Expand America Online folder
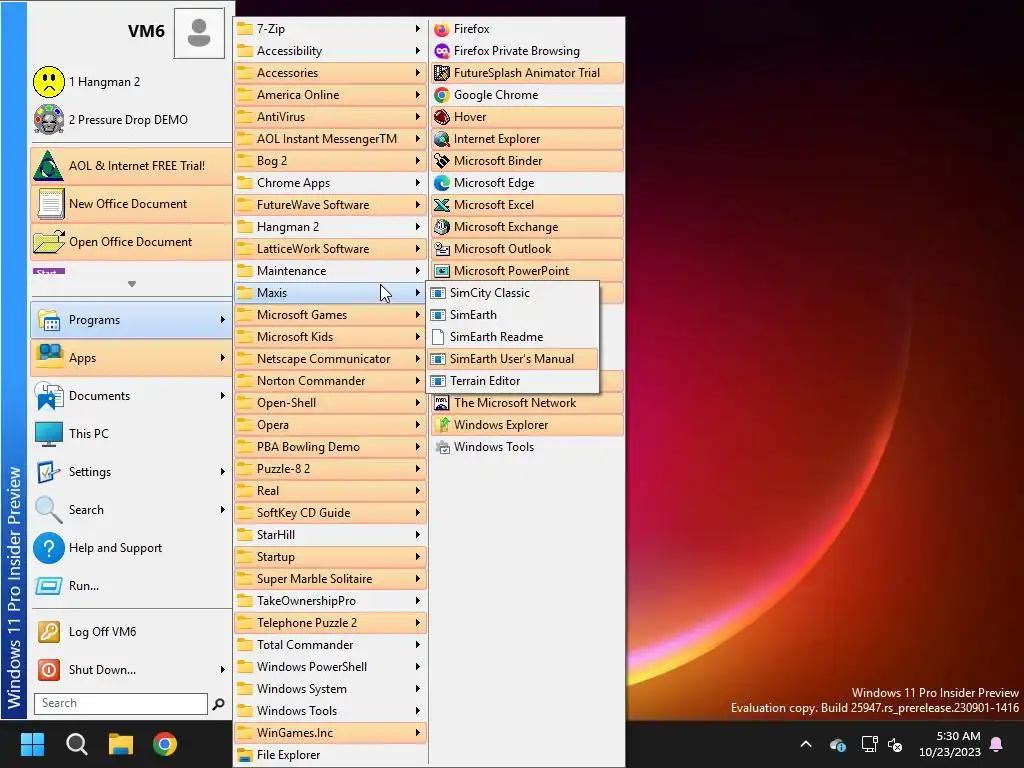 tap(330, 95)
